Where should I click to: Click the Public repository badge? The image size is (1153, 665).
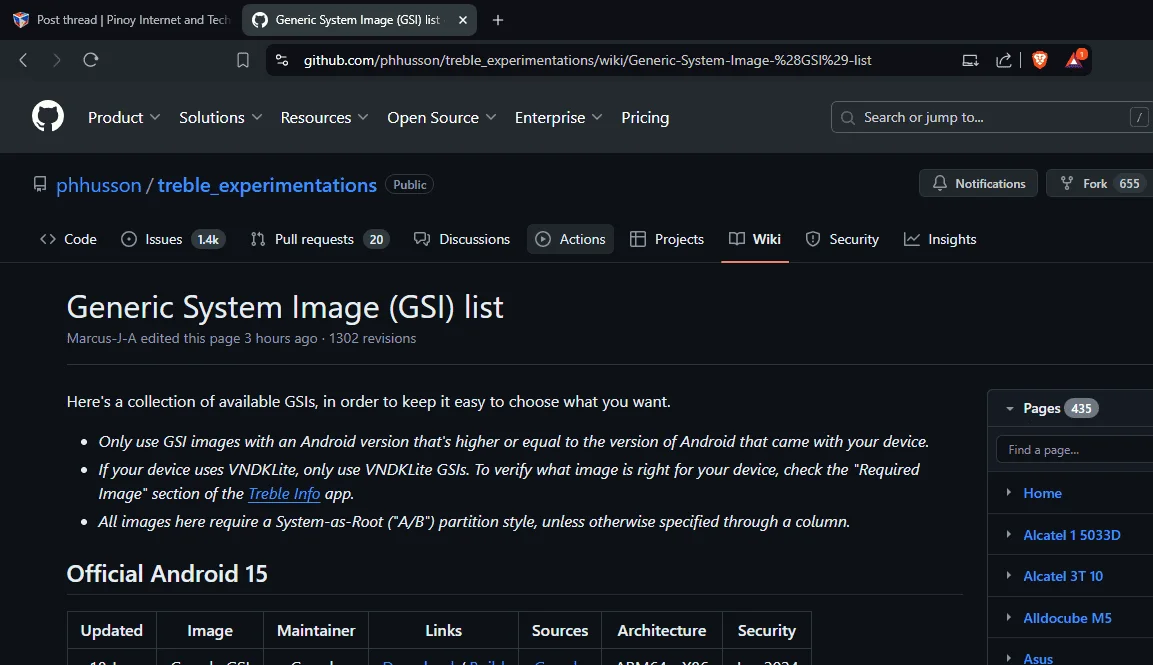(410, 185)
